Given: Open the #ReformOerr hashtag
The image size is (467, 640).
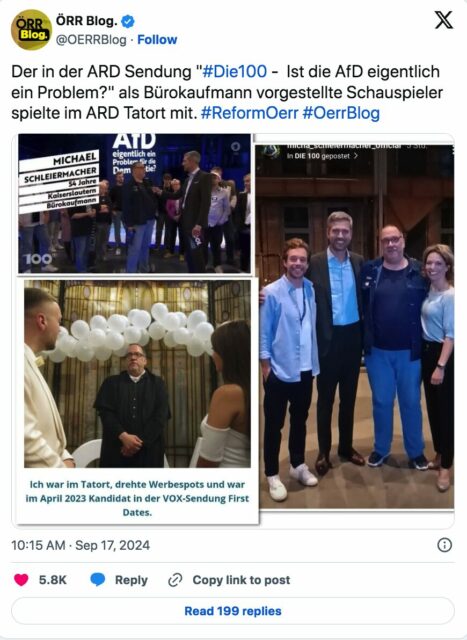Looking at the screenshot, I should 250,113.
